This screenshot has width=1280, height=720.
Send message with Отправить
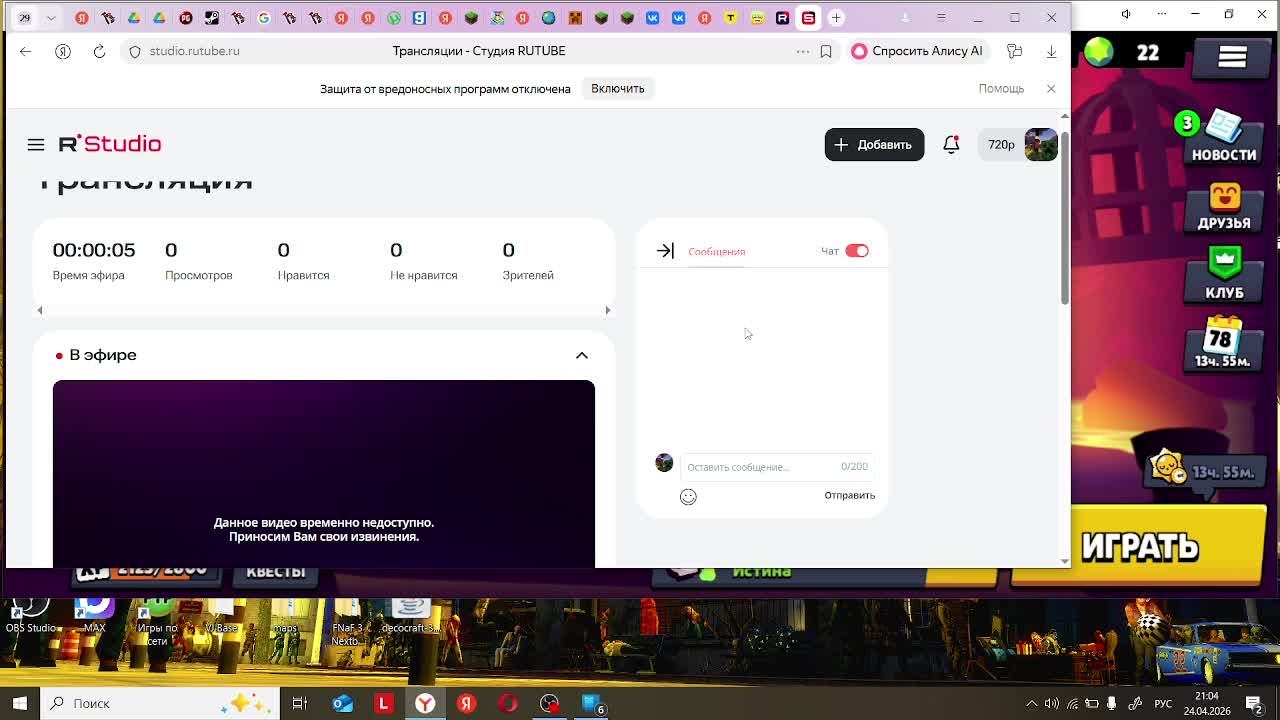[x=849, y=495]
